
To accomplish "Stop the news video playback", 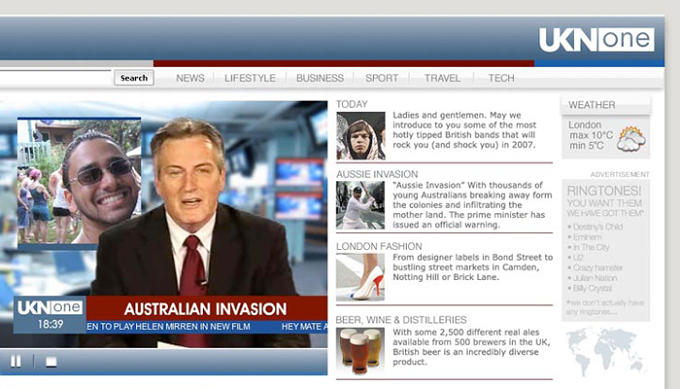I will (x=51, y=362).
